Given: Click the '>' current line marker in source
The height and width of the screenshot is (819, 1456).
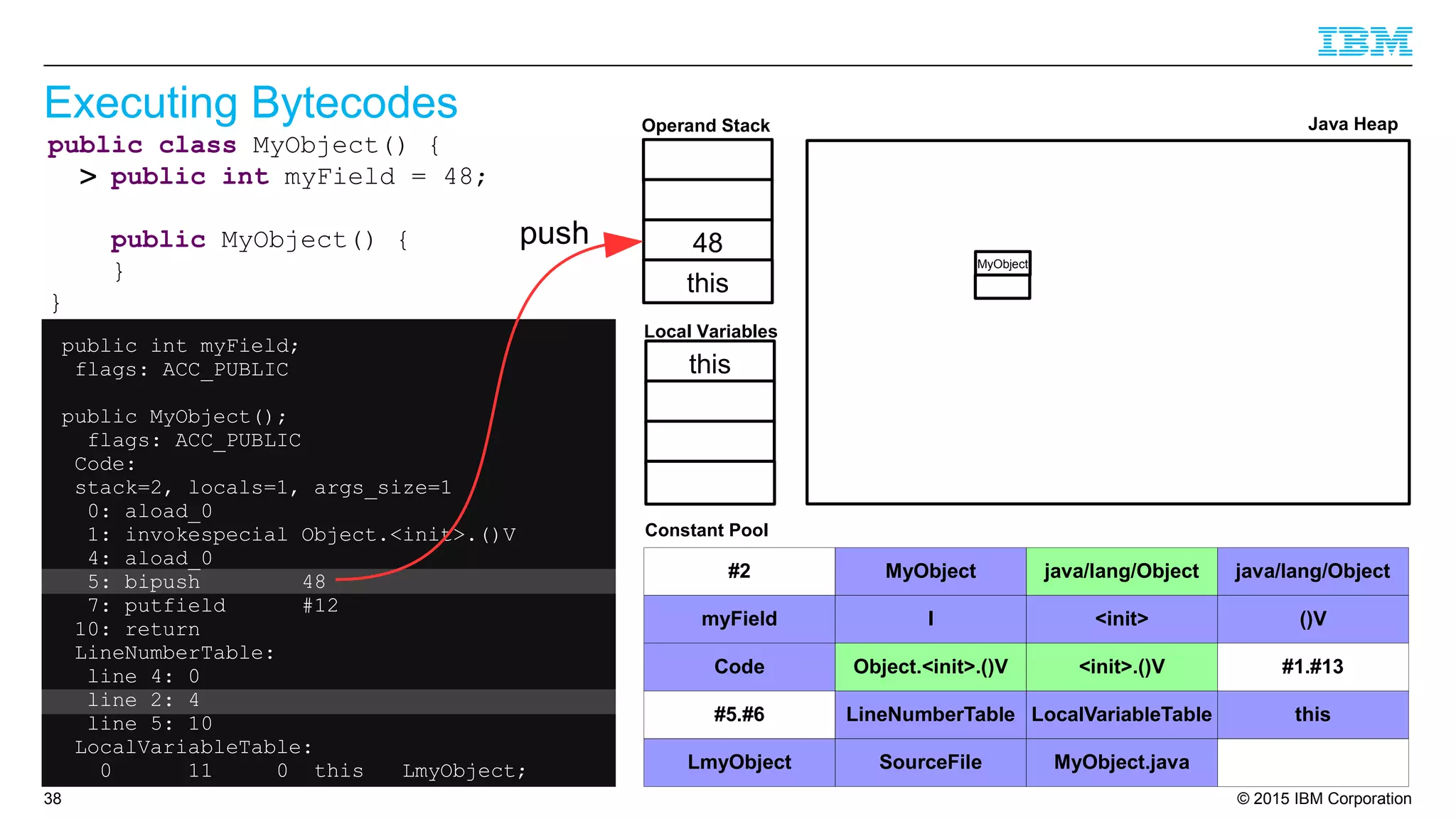Looking at the screenshot, I should pyautogui.click(x=88, y=176).
